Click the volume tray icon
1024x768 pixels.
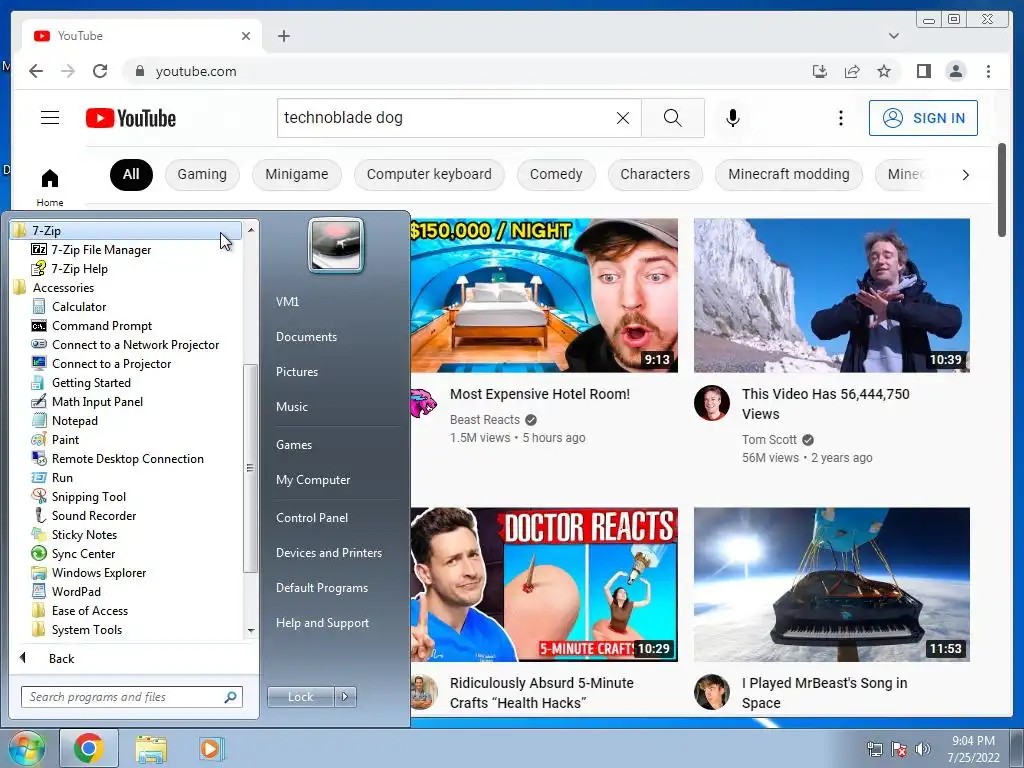point(922,749)
